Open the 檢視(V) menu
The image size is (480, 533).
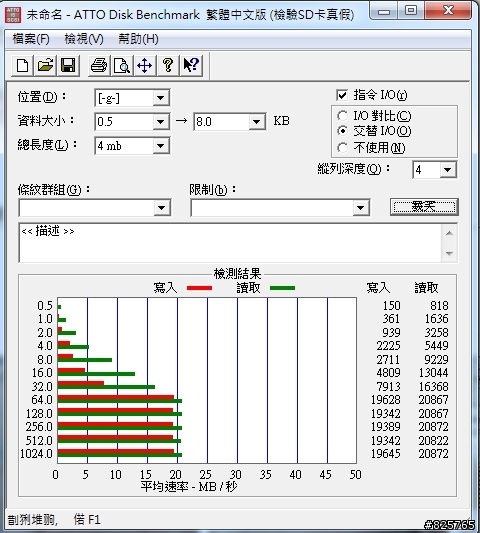84,39
